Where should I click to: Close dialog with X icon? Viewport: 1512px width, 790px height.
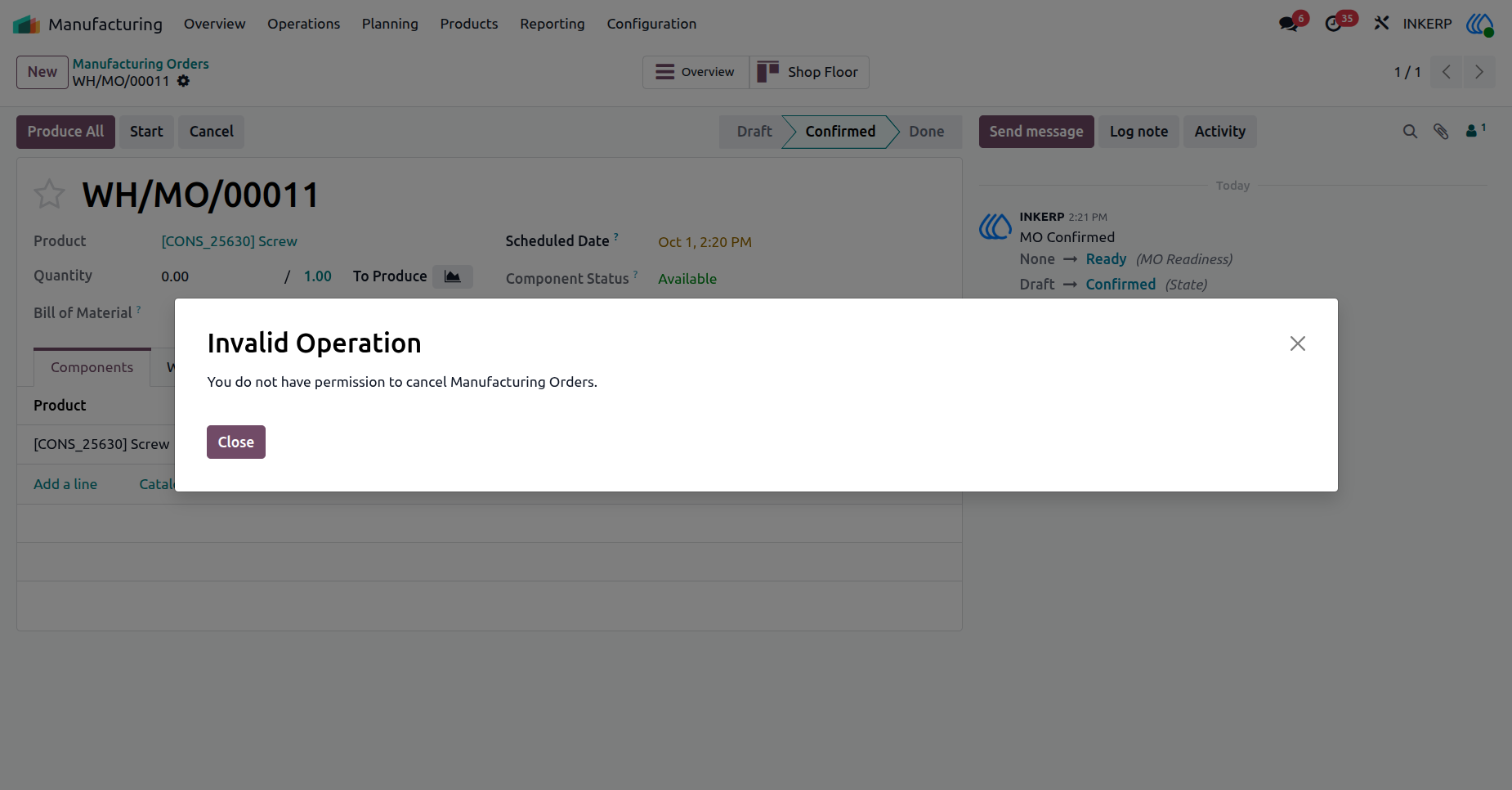coord(1298,343)
